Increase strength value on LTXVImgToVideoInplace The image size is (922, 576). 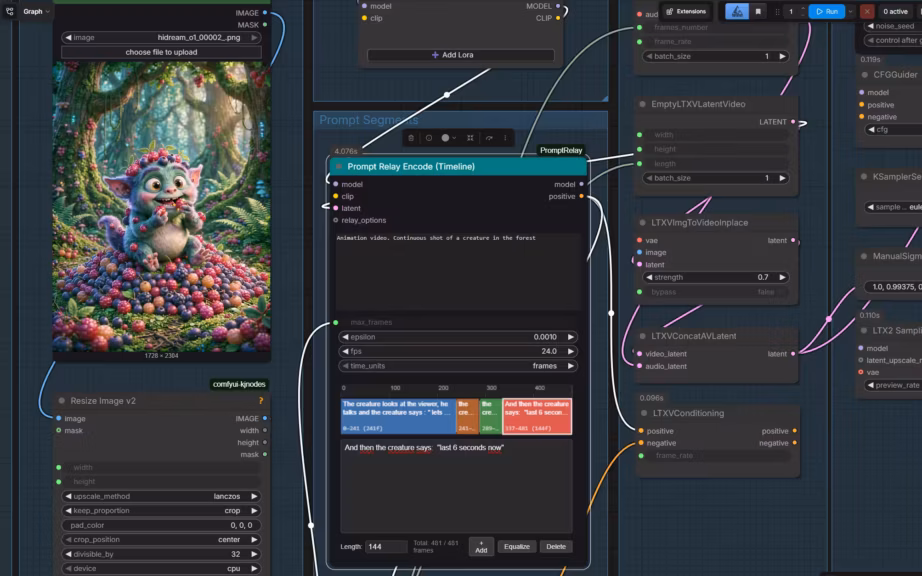point(782,277)
